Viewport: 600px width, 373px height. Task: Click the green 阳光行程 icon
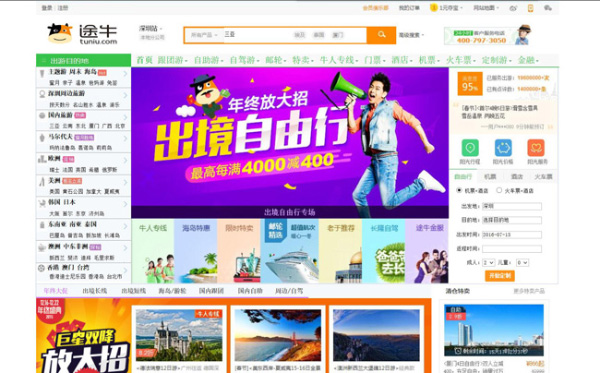click(470, 148)
